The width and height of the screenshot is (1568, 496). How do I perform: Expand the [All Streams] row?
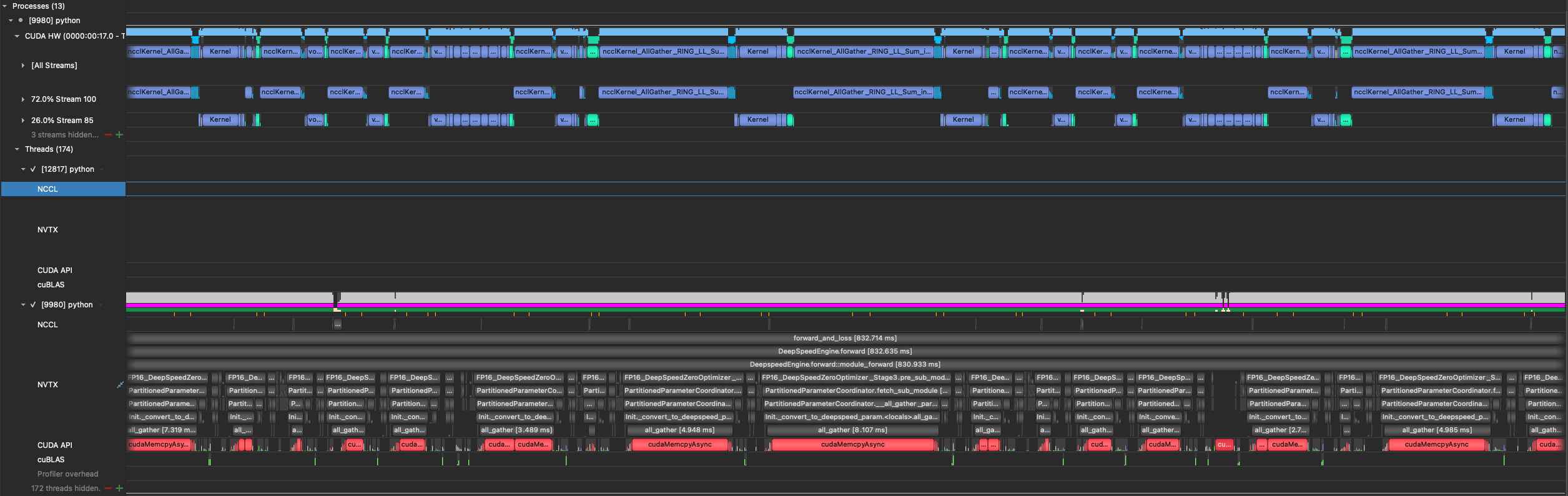point(23,66)
